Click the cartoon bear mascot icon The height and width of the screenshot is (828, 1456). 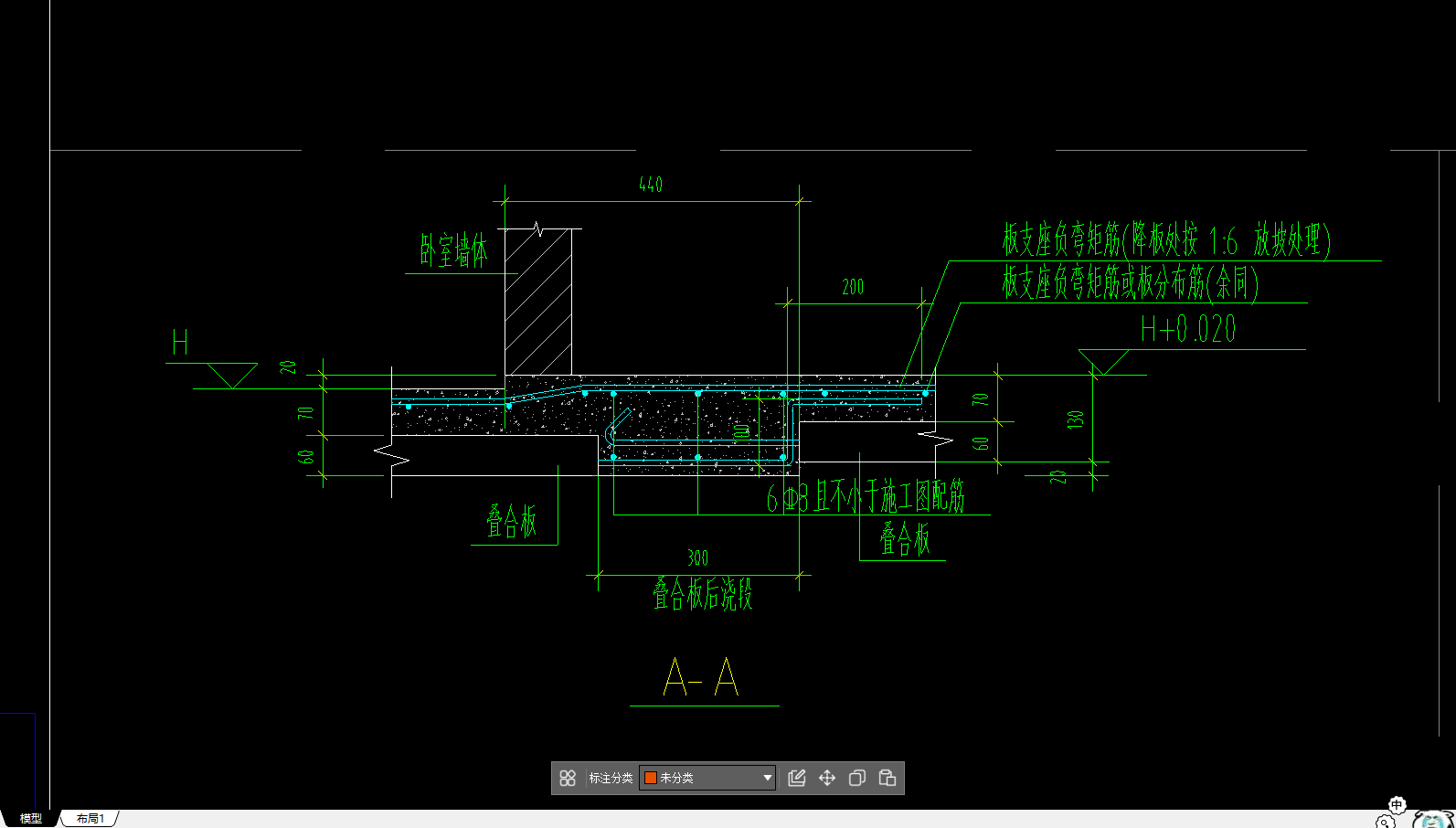coord(1433,819)
